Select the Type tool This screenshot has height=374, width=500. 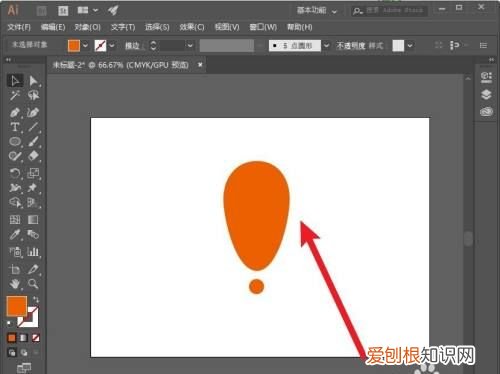15,127
